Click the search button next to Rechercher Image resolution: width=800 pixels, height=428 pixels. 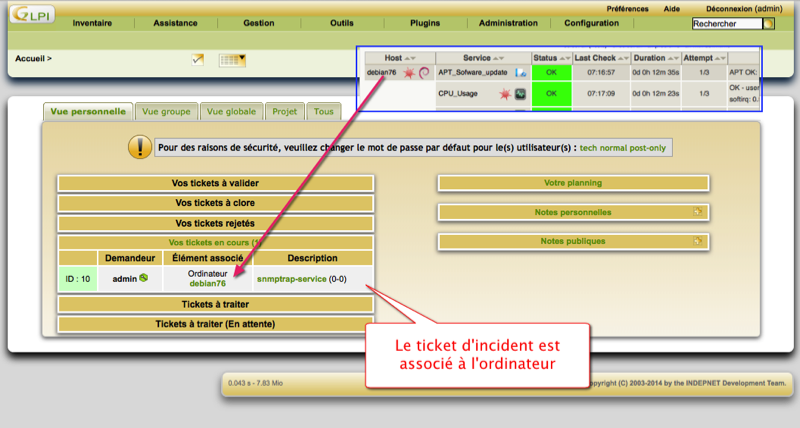pyautogui.click(x=769, y=23)
